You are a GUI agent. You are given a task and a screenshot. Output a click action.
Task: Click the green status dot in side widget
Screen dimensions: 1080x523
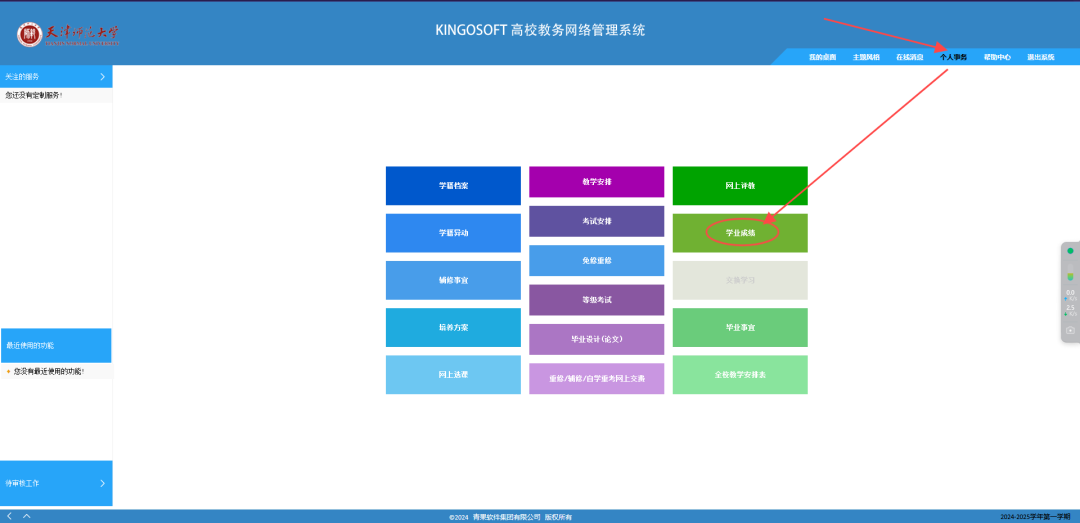[1070, 251]
